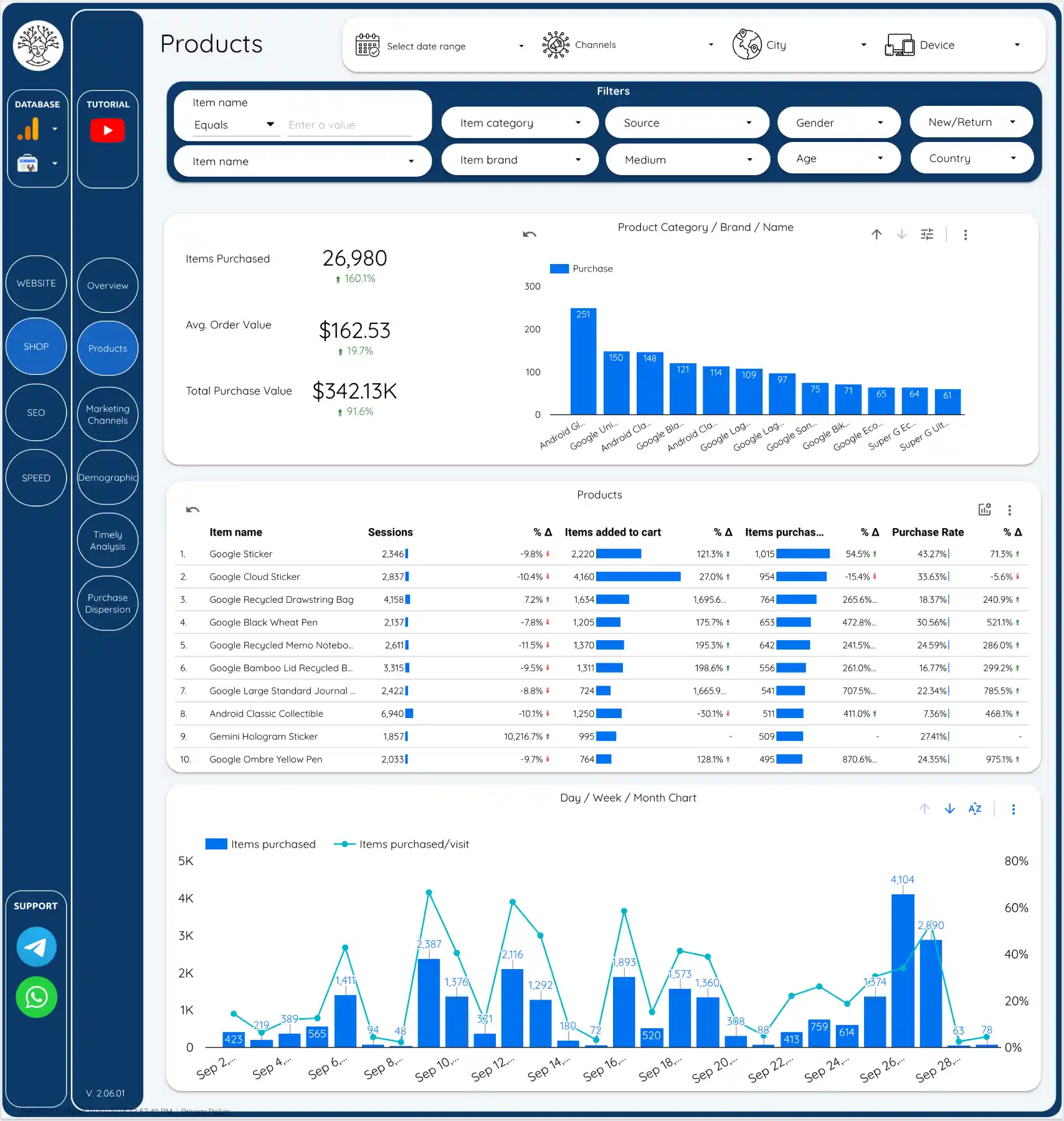Open the Channels dropdown
This screenshot has width=1064, height=1121.
[x=629, y=45]
